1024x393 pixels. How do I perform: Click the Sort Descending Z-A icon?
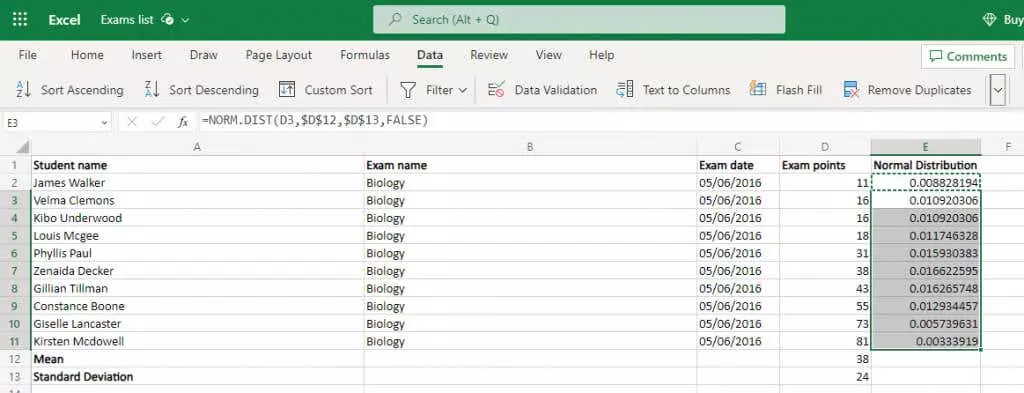152,90
